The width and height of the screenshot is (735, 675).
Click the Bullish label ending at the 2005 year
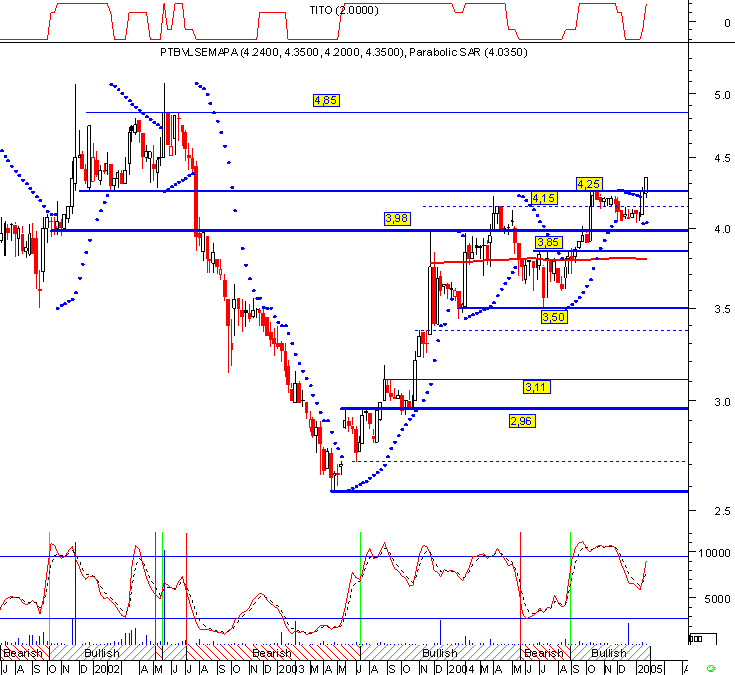click(608, 653)
